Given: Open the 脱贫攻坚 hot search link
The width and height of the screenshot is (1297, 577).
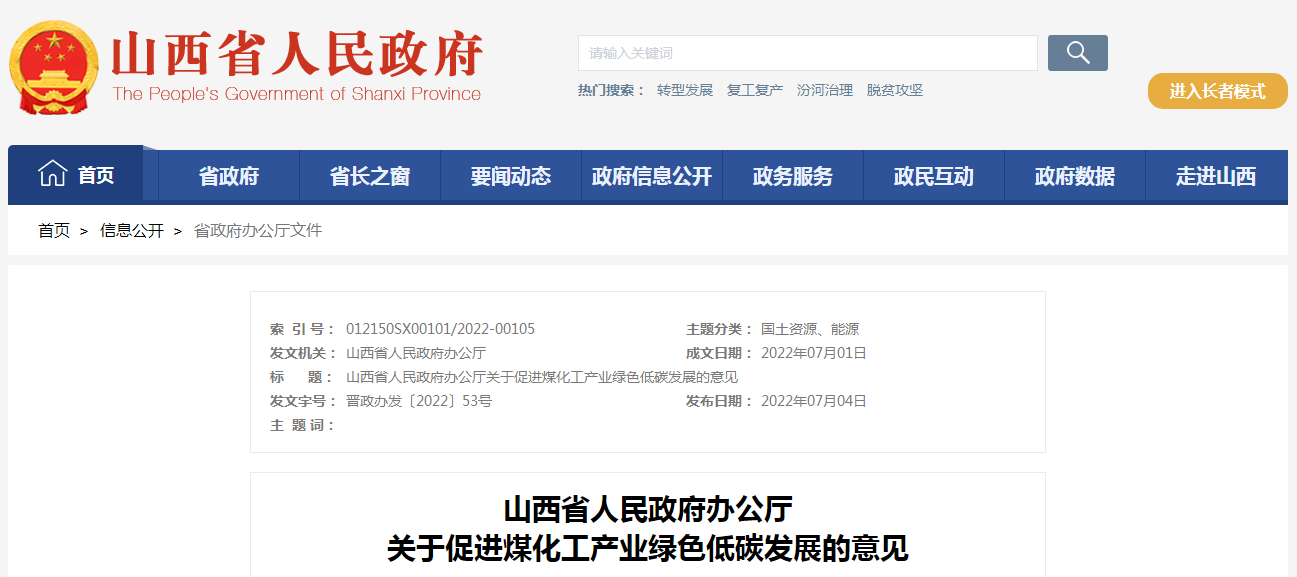Looking at the screenshot, I should (x=897, y=90).
